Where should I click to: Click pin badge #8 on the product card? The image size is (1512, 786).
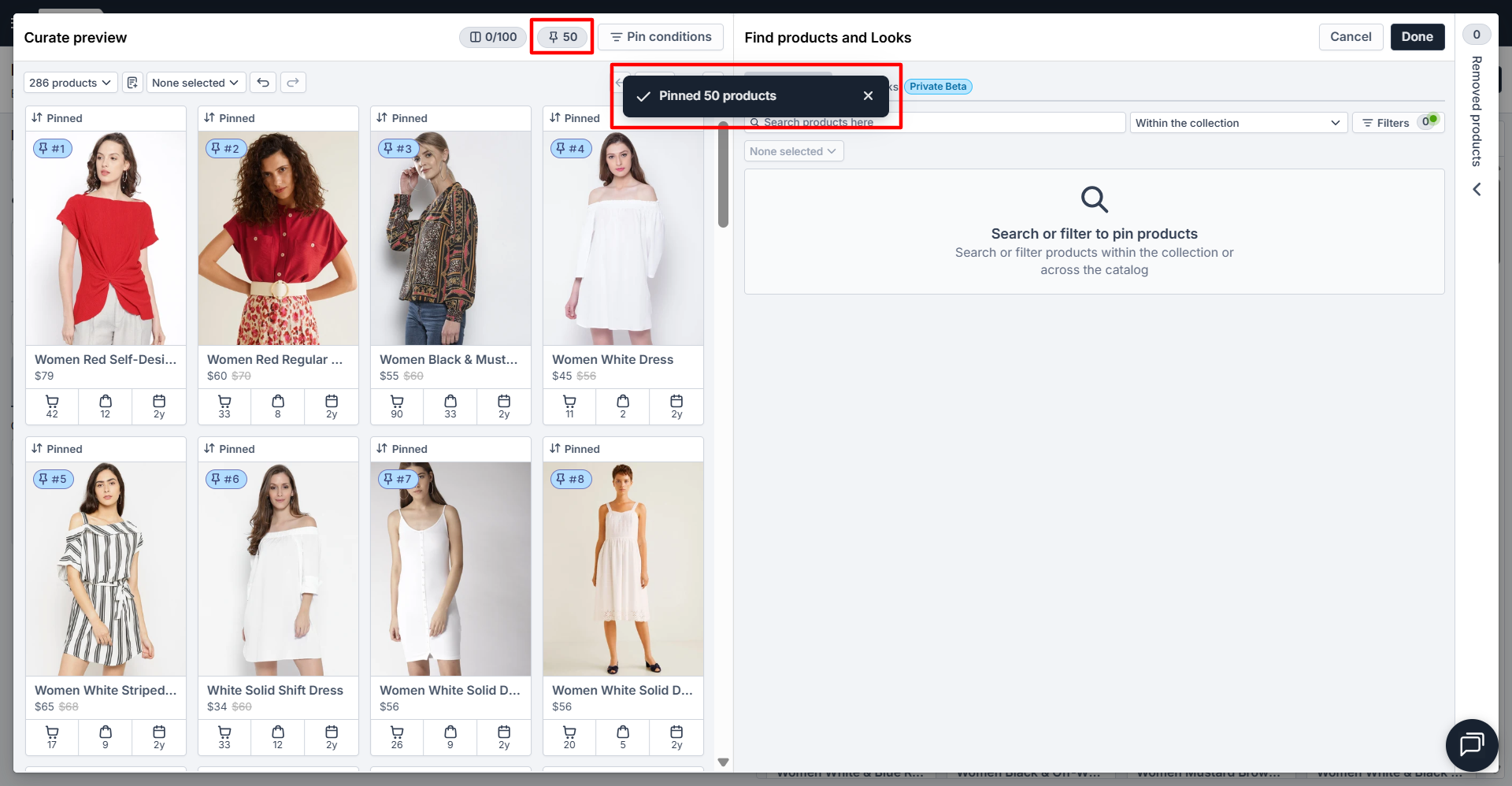(570, 479)
